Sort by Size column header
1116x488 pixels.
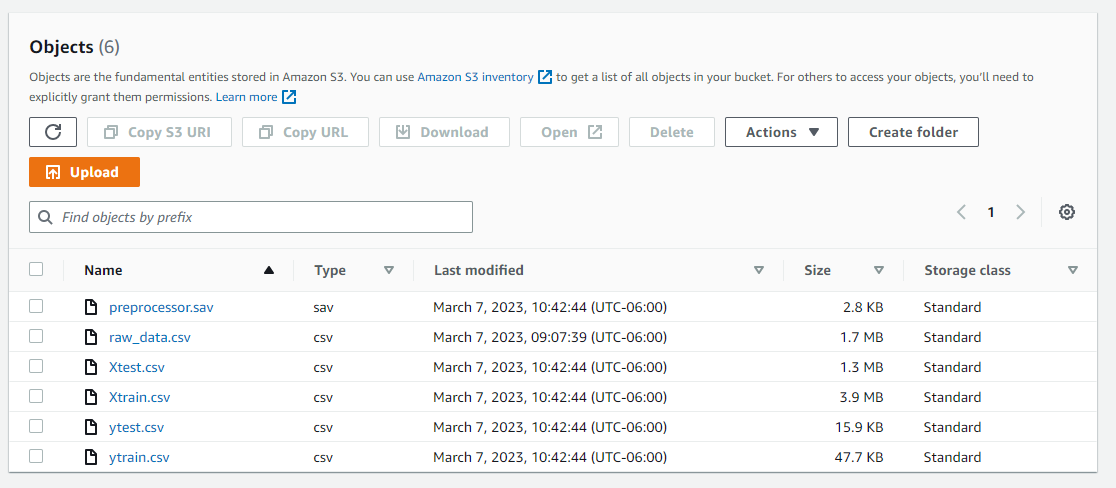[x=817, y=270]
